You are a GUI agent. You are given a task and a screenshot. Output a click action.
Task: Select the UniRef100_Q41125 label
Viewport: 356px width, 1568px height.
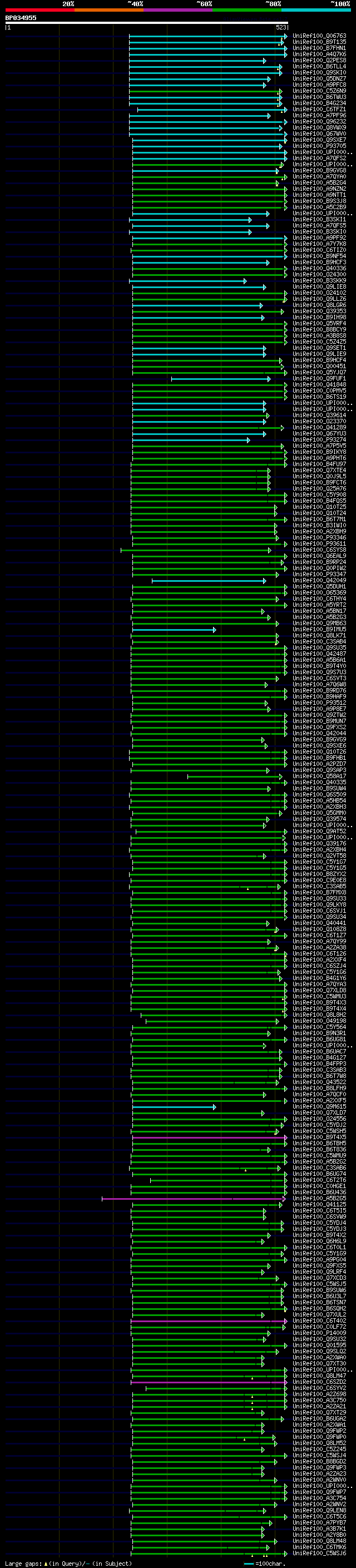click(x=319, y=1205)
